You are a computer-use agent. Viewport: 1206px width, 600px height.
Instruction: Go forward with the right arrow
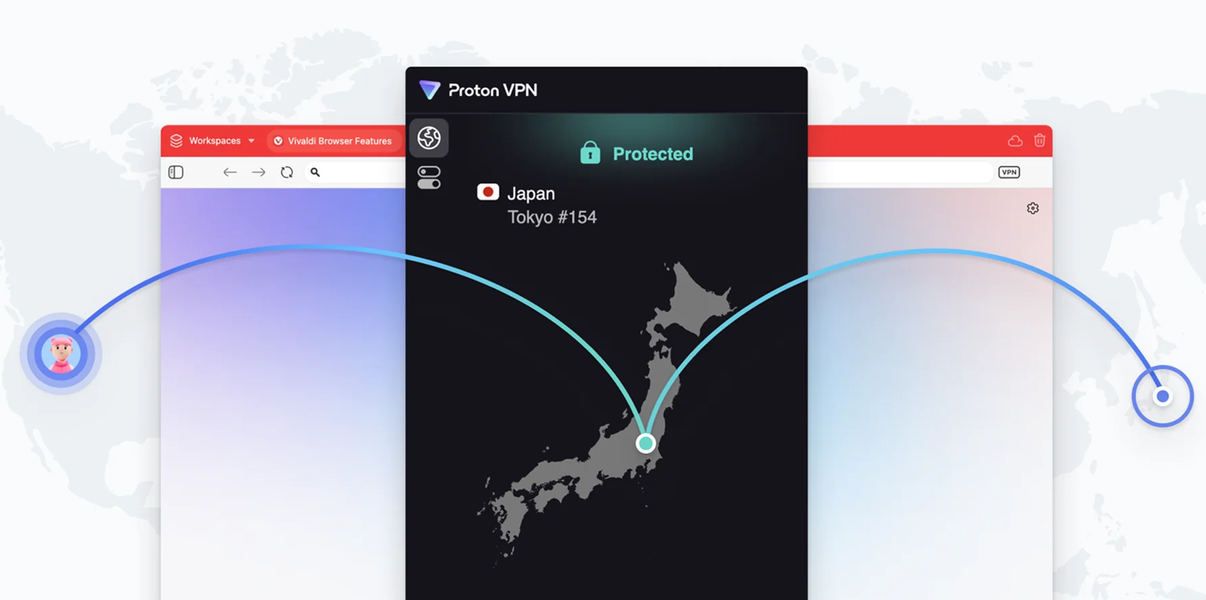coord(258,172)
